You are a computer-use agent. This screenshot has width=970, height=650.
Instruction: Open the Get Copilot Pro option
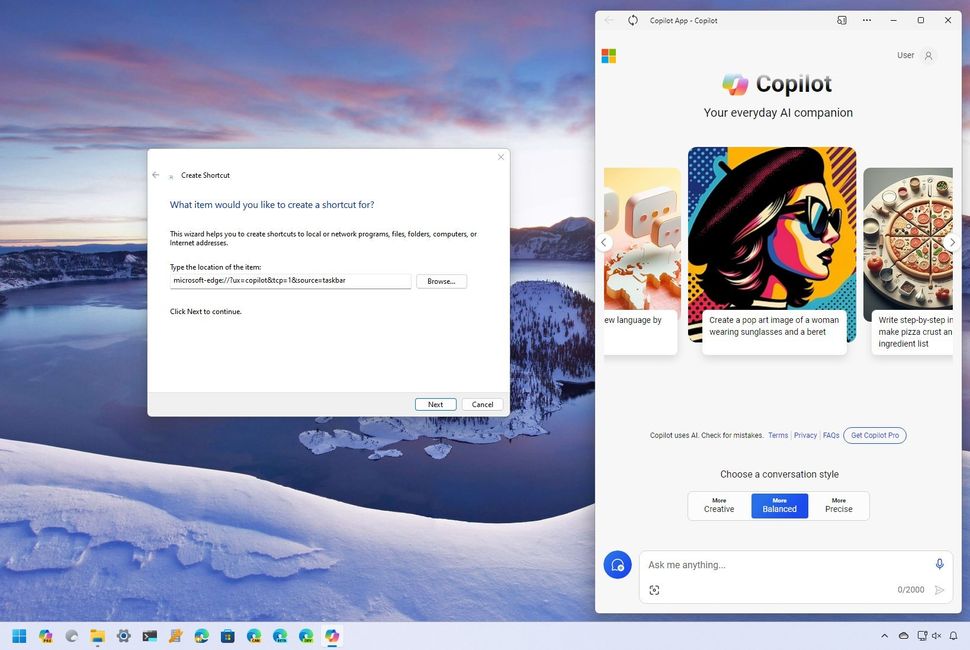[874, 435]
